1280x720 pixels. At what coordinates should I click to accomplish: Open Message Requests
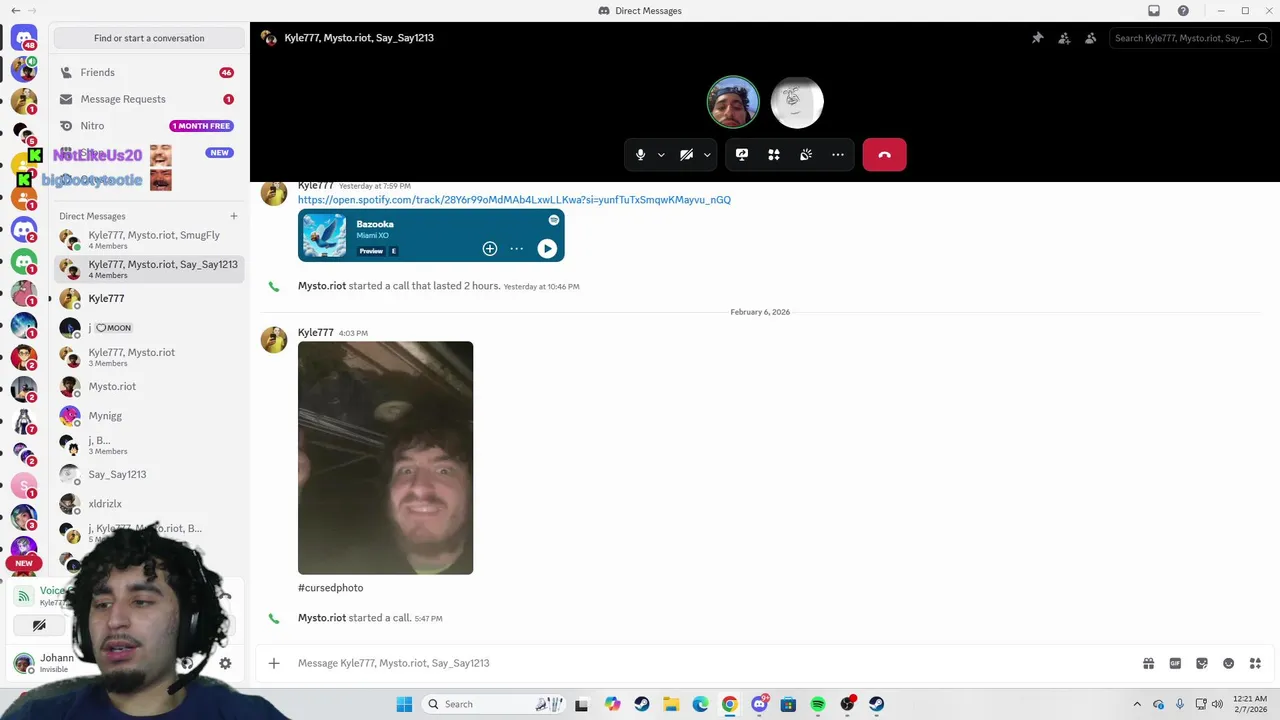[x=149, y=99]
